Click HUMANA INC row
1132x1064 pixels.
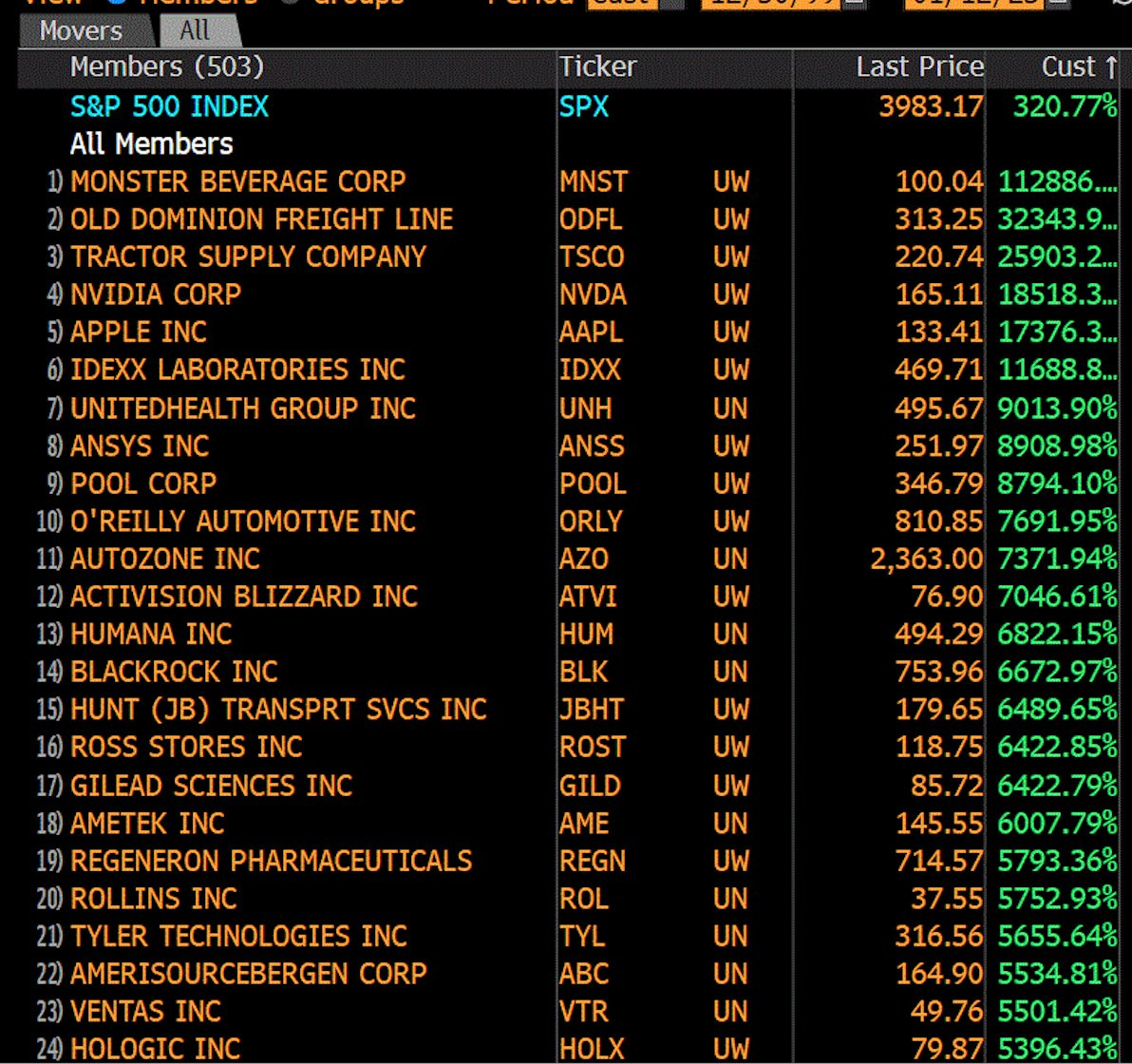[x=152, y=635]
